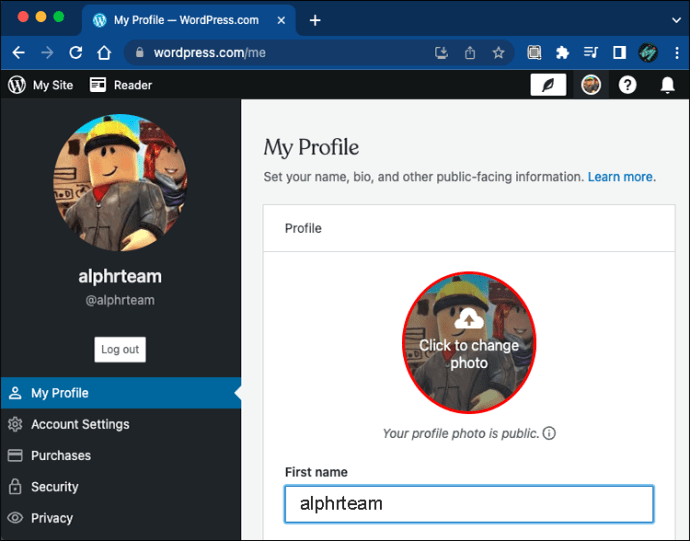The height and width of the screenshot is (541, 690).
Task: Reload the page
Action: [75, 53]
